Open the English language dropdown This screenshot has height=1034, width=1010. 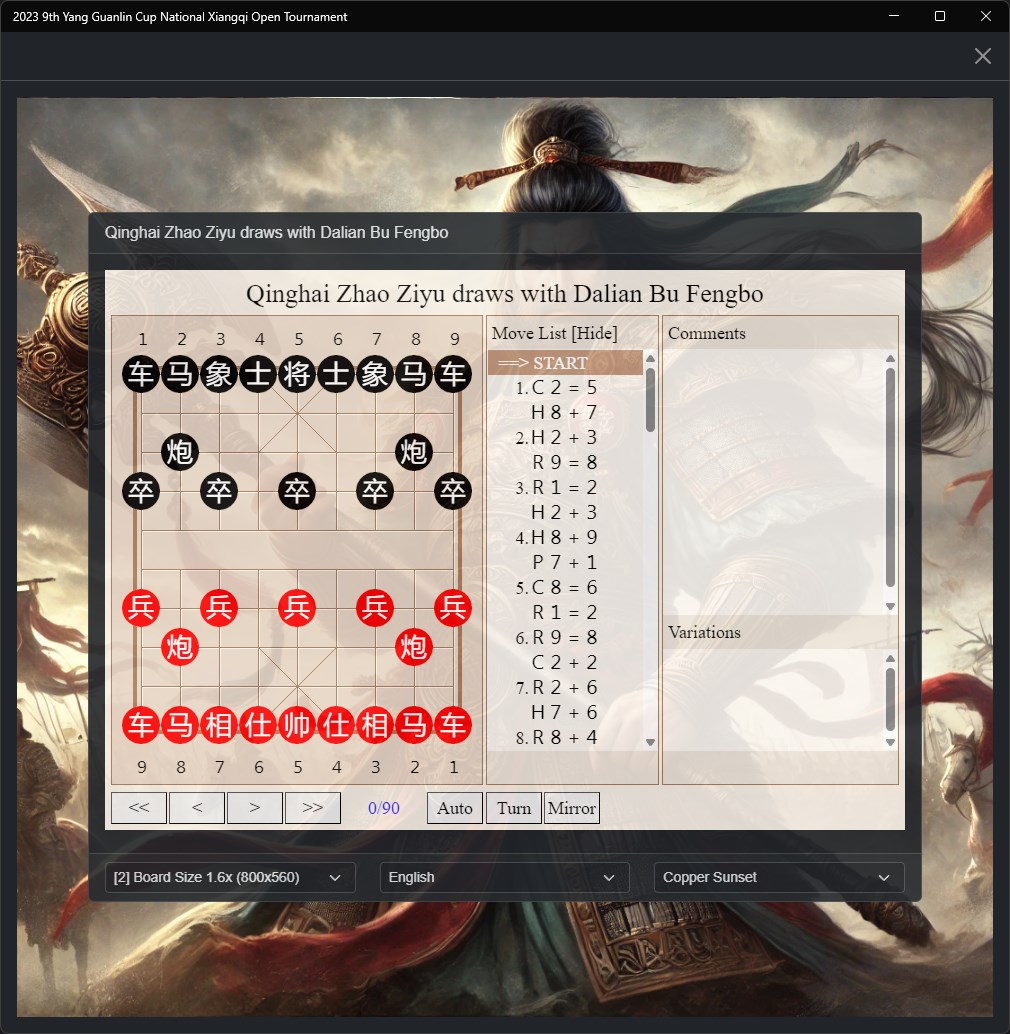pyautogui.click(x=504, y=878)
